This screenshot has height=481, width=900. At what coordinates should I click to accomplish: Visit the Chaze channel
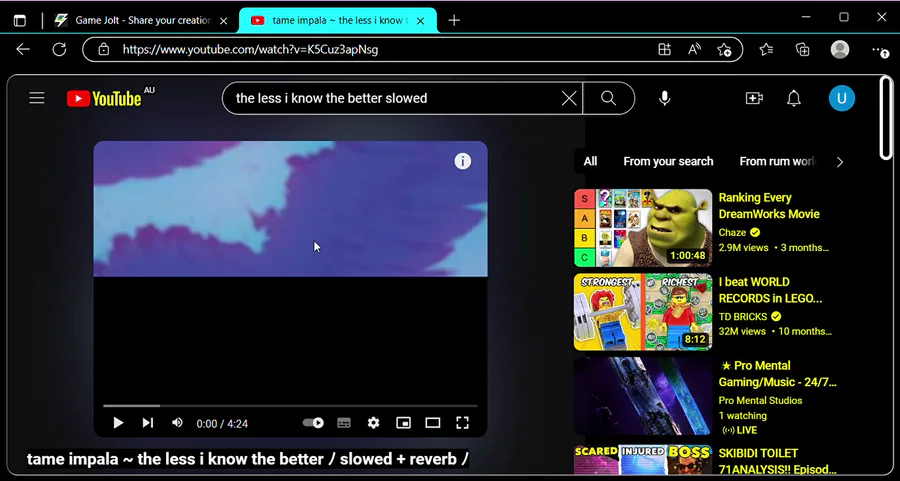pos(732,232)
